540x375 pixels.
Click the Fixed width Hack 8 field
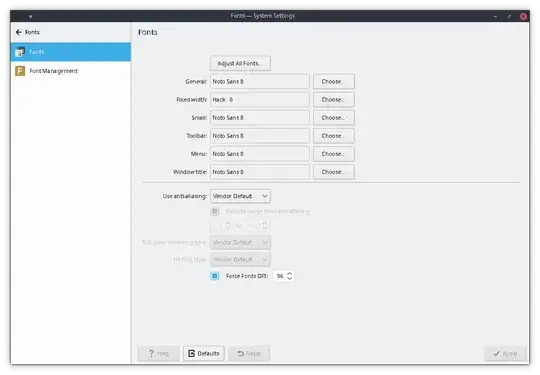pos(260,100)
